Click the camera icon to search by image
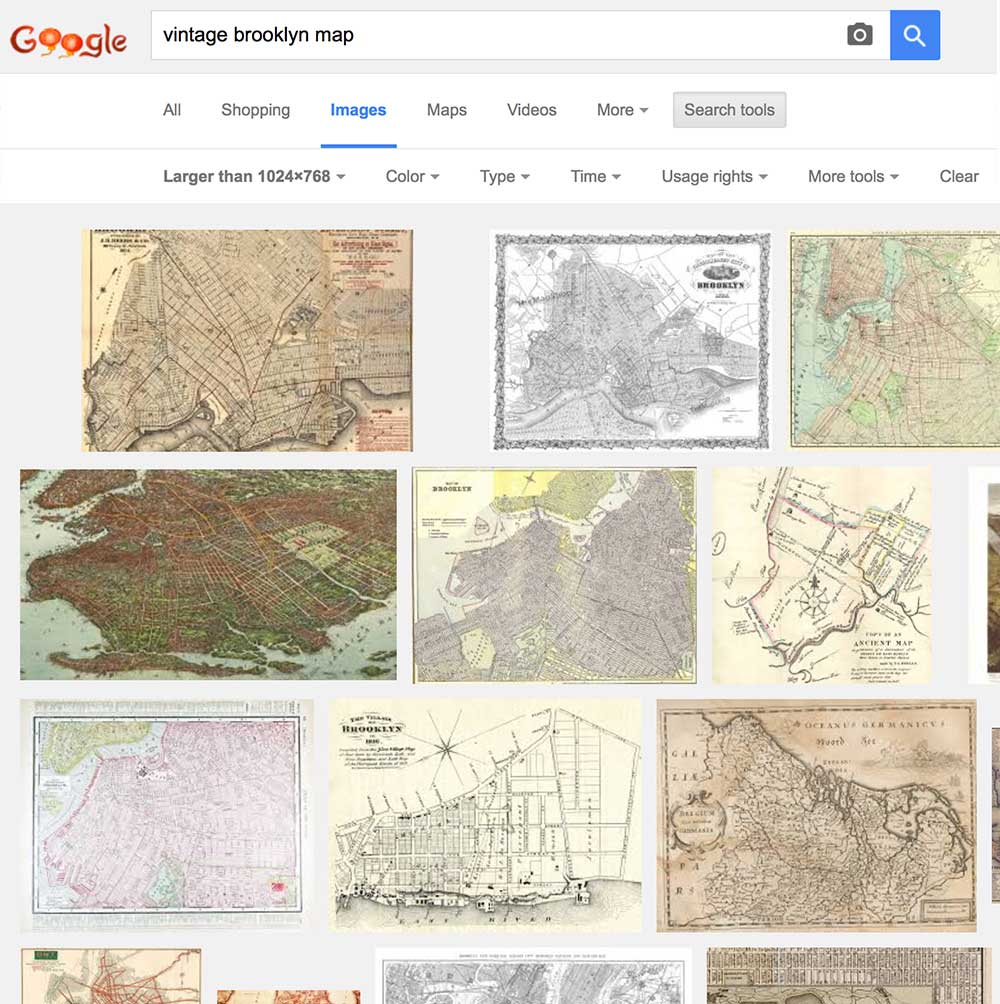 [860, 34]
